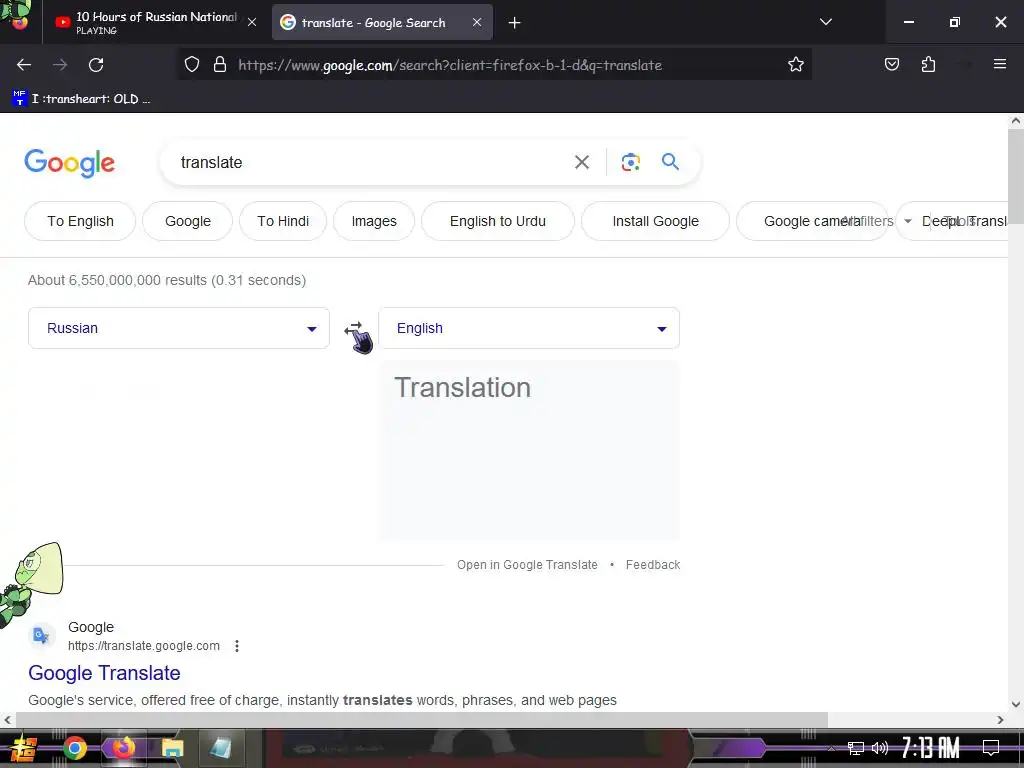Viewport: 1024px width, 768px height.
Task: Open the Feedback link under the translator
Action: tap(653, 565)
